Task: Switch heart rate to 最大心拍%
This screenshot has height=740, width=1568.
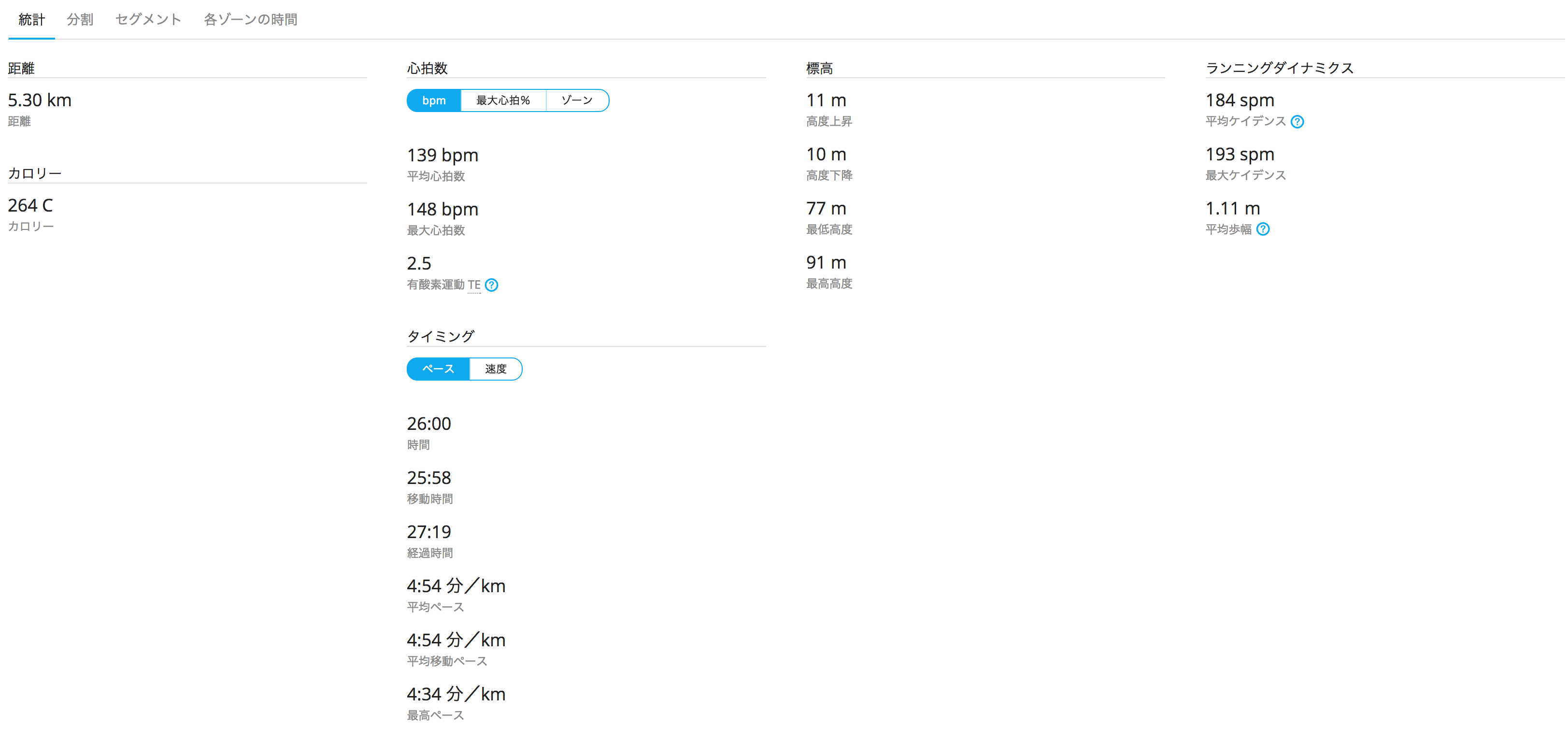Action: 503,100
